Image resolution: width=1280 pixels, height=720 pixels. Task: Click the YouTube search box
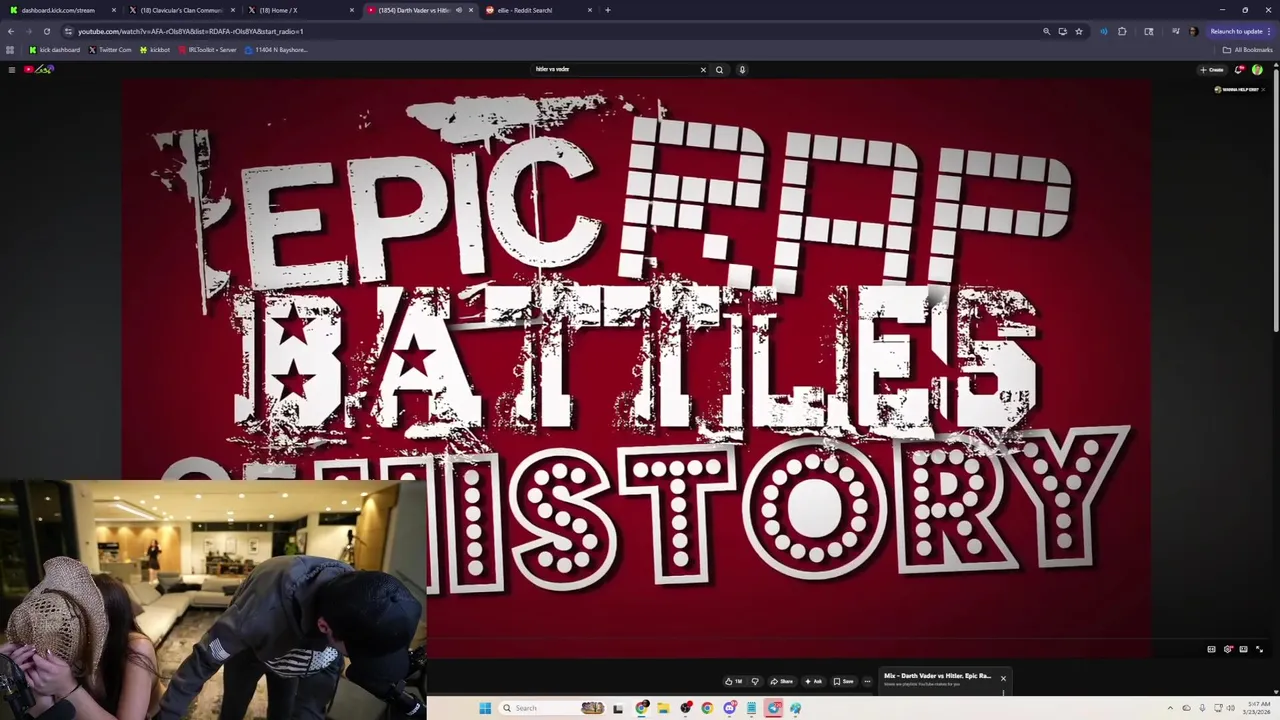pos(615,69)
